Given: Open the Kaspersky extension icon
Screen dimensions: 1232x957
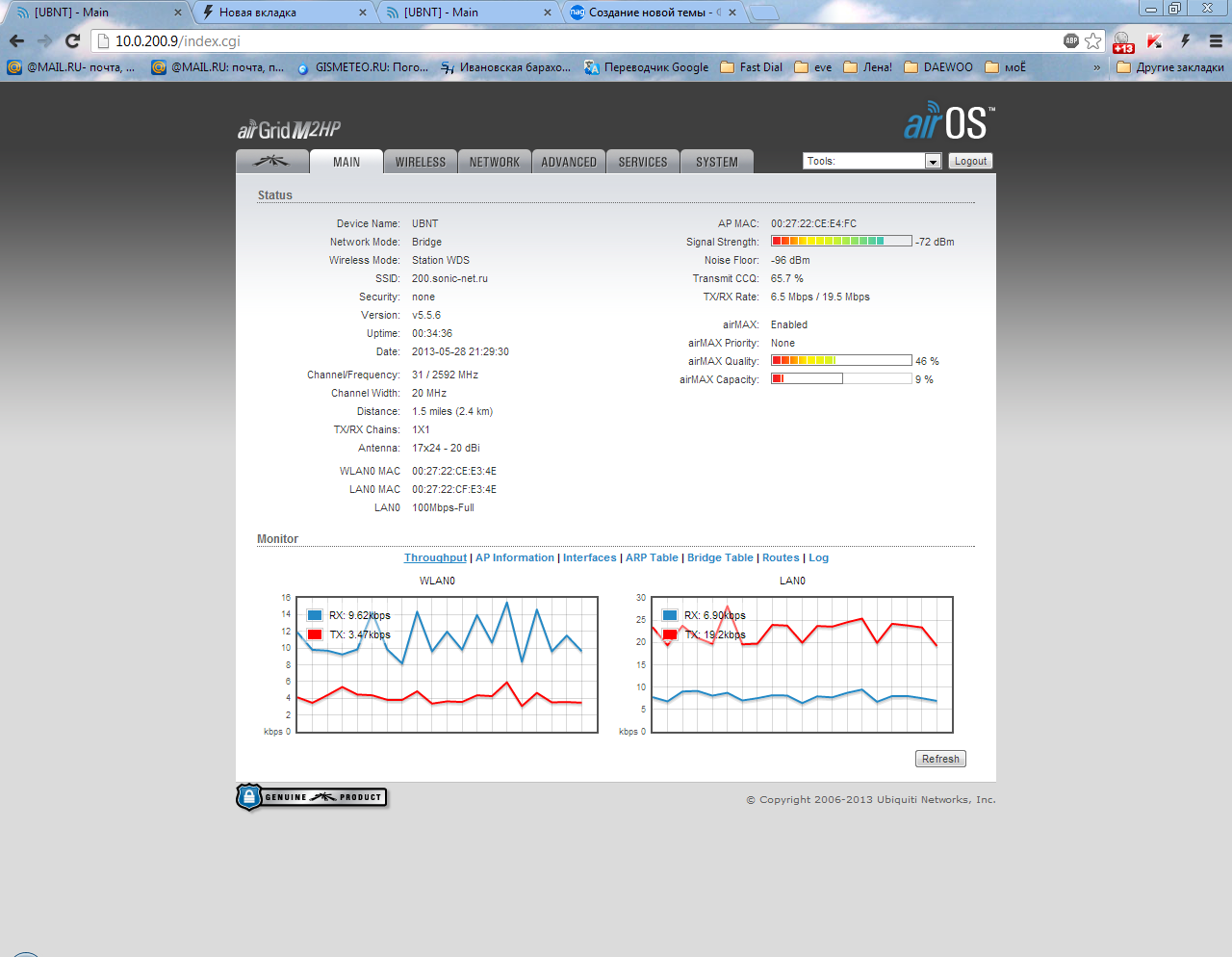Looking at the screenshot, I should click(1154, 40).
